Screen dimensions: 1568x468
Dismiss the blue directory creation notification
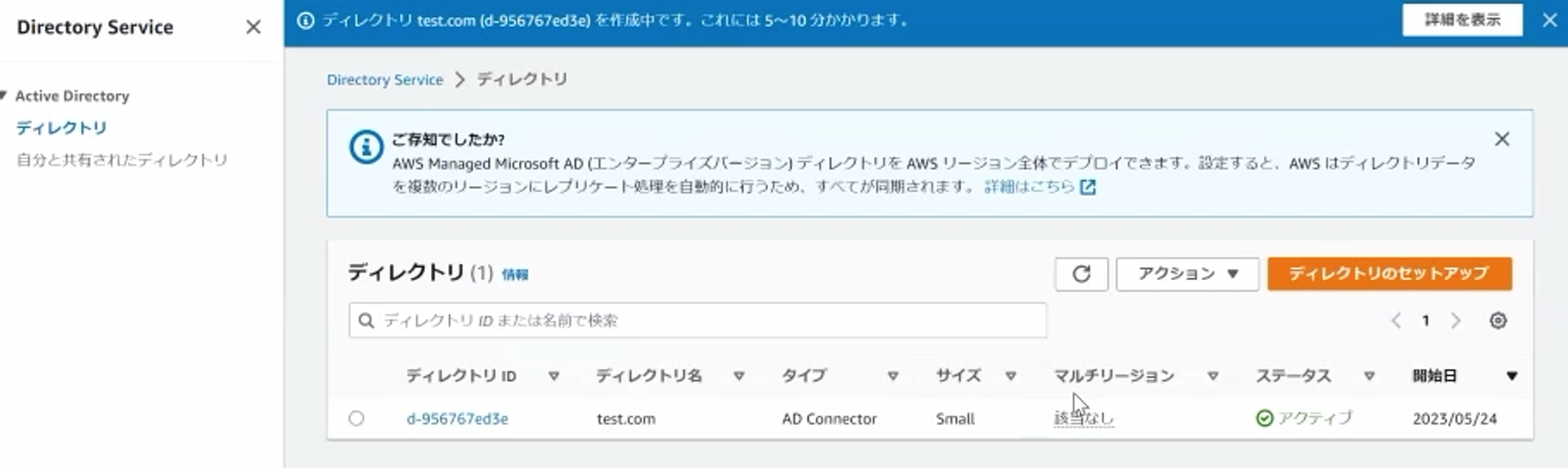click(x=1549, y=20)
